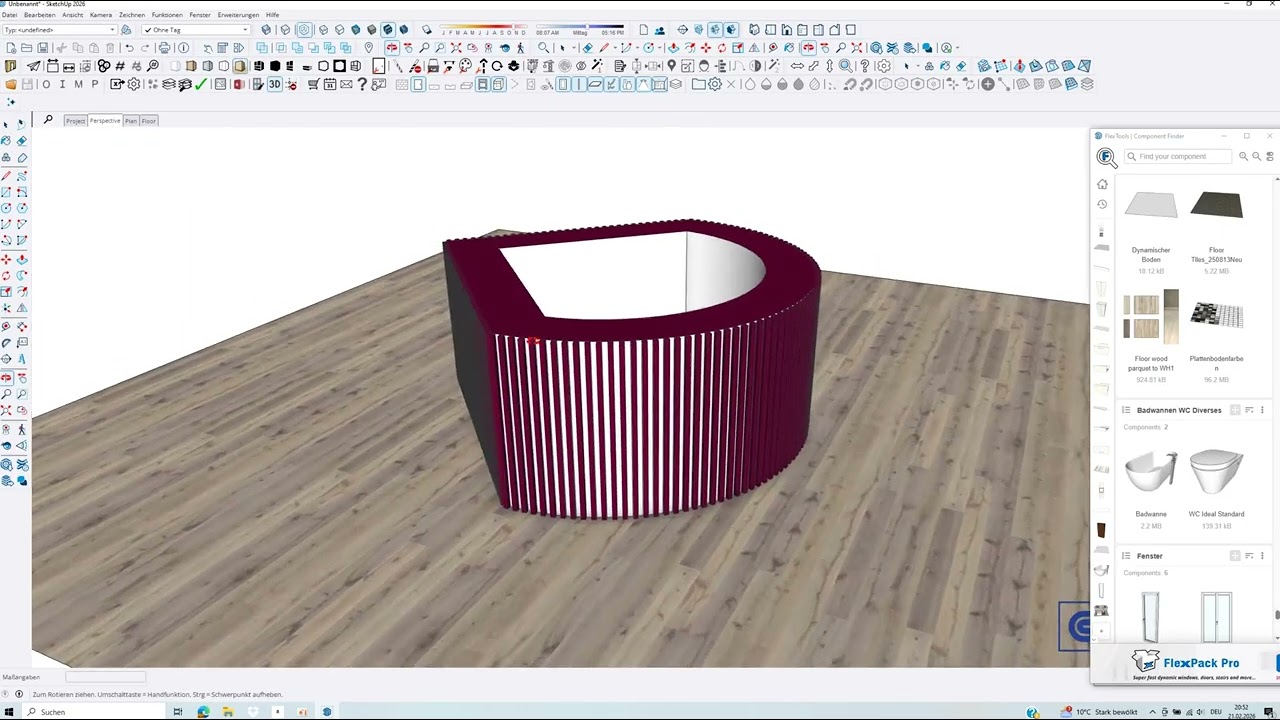Click the Component Finder history icon
The width and height of the screenshot is (1280, 720).
[1102, 204]
